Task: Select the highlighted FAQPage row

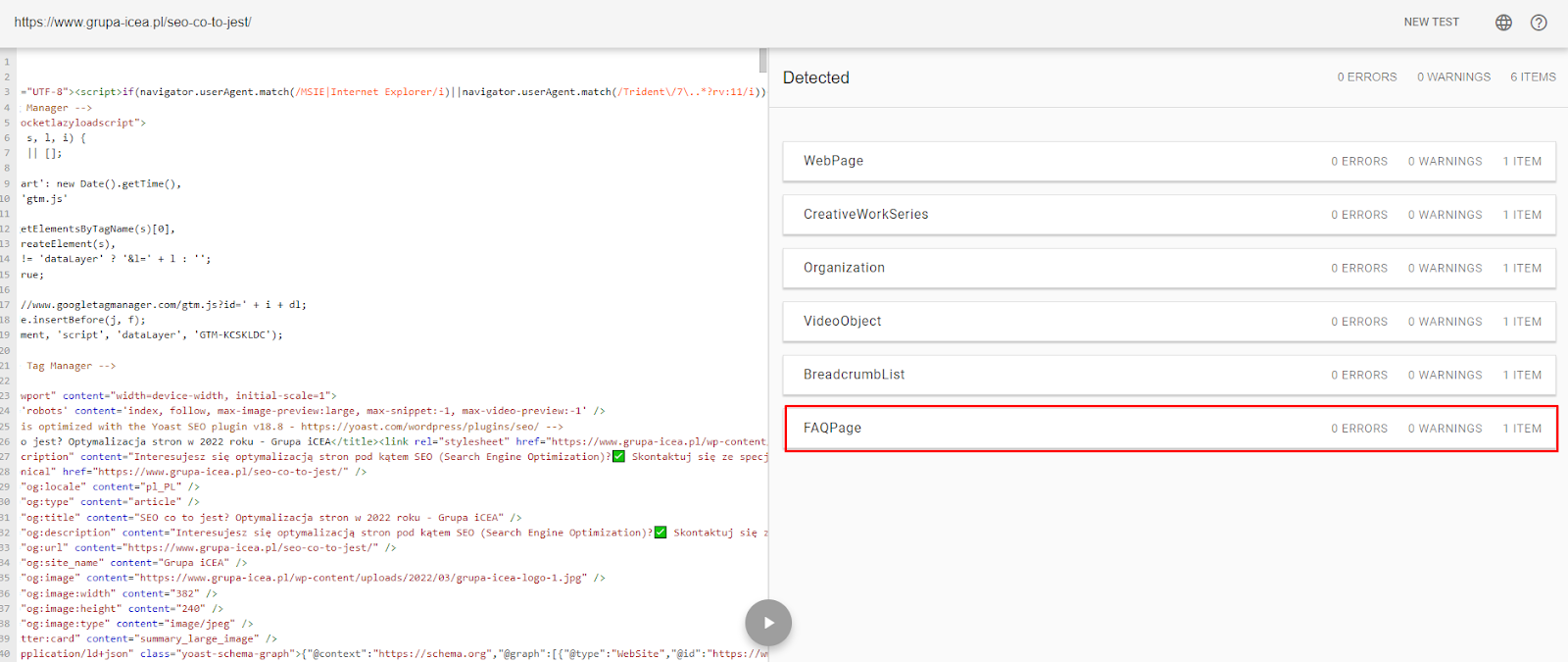Action: [x=1169, y=429]
